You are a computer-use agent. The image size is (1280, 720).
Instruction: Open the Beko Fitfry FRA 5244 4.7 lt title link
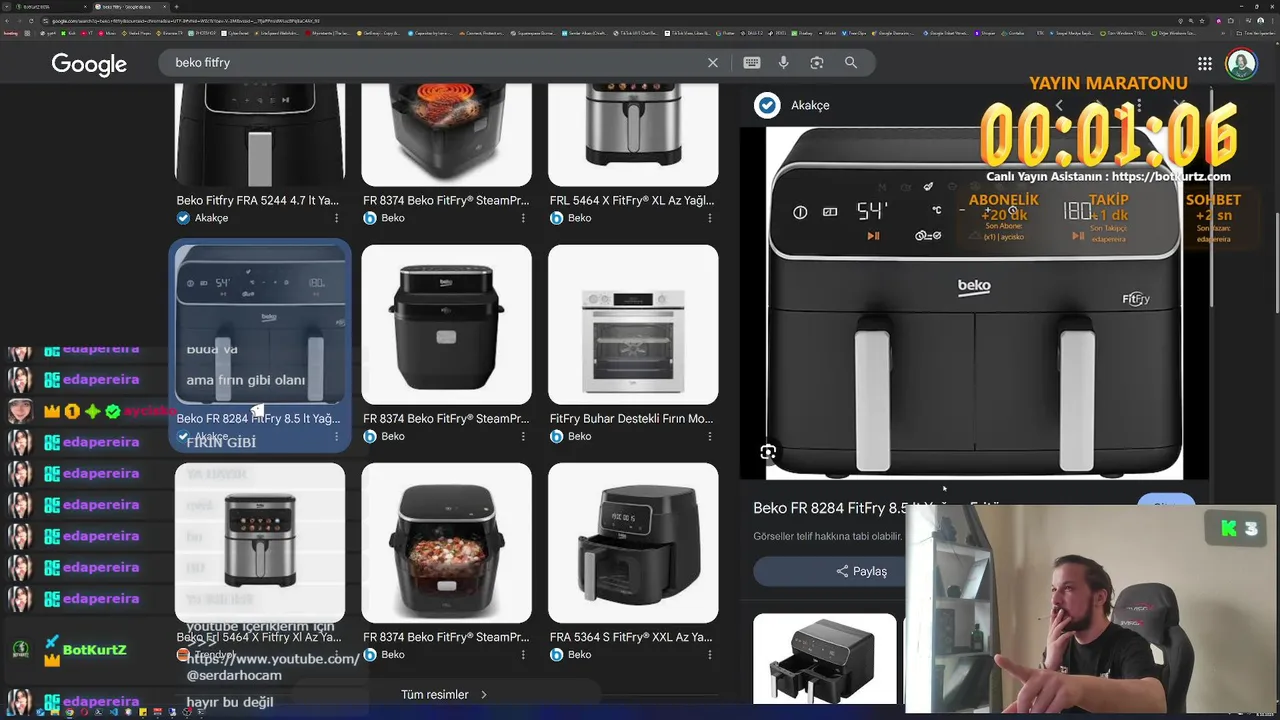point(257,201)
